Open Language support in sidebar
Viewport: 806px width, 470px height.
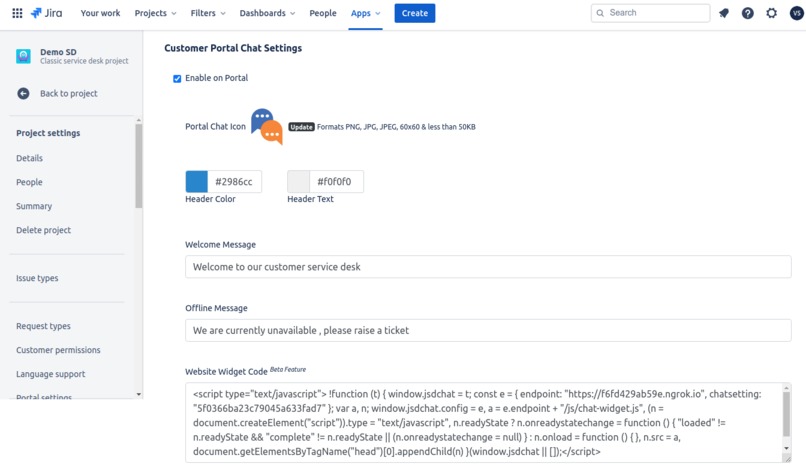coord(50,374)
